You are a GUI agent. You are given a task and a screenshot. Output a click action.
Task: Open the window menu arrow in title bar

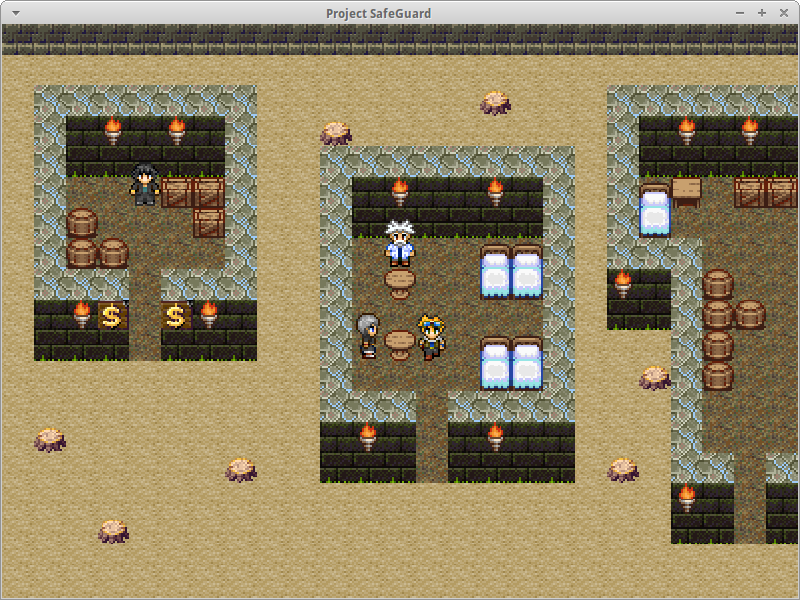coord(14,12)
